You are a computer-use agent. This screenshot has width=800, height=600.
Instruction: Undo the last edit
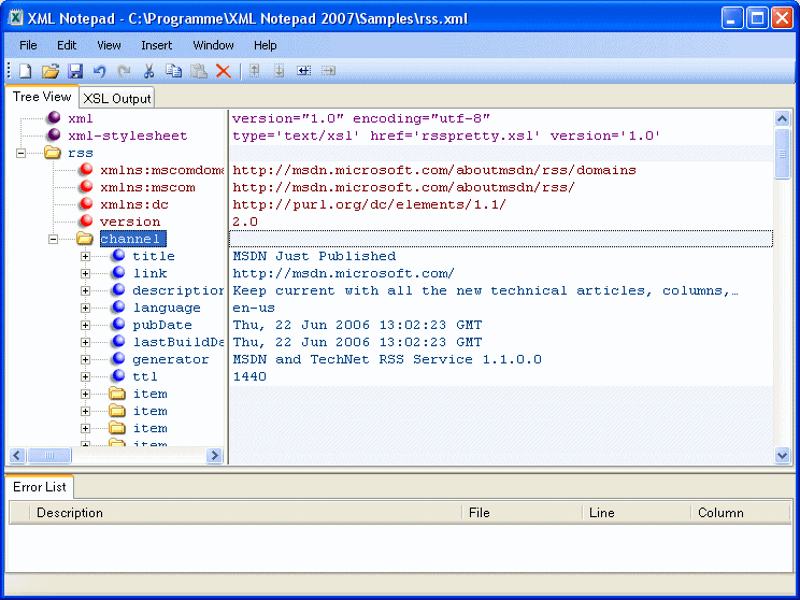tap(98, 70)
